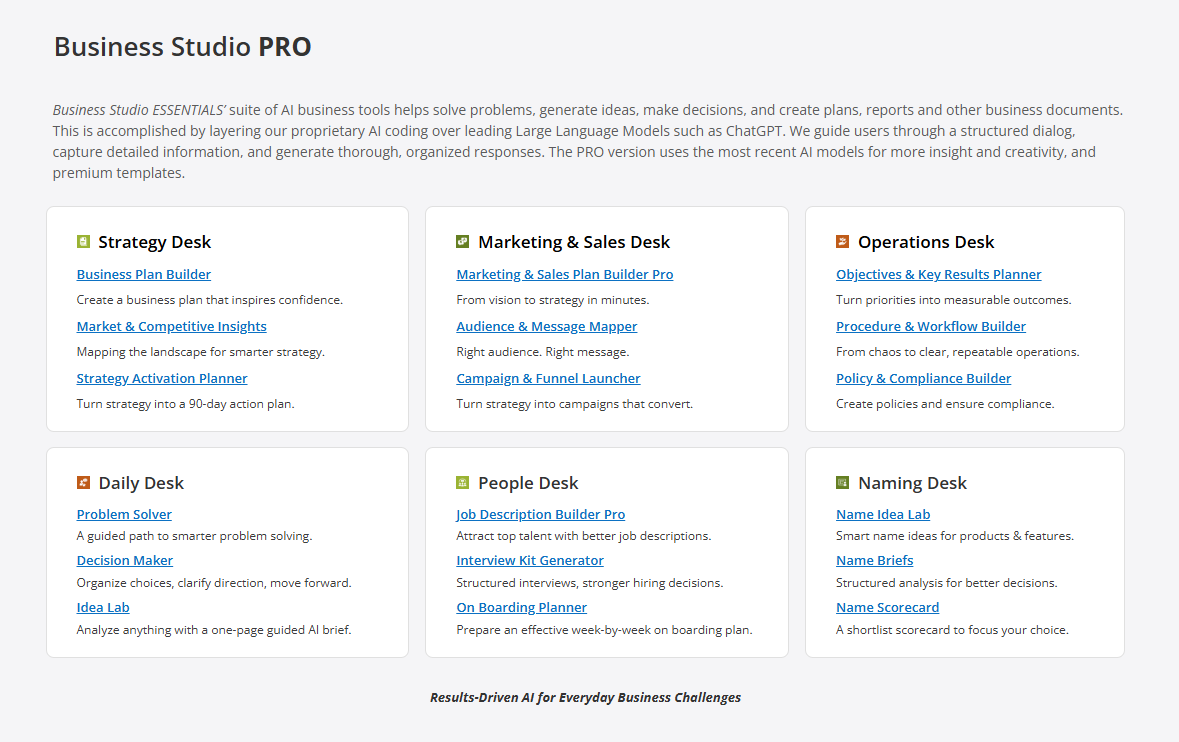Click the Strategy Desk heading icon
Screen dimensions: 1179x742
point(83,241)
